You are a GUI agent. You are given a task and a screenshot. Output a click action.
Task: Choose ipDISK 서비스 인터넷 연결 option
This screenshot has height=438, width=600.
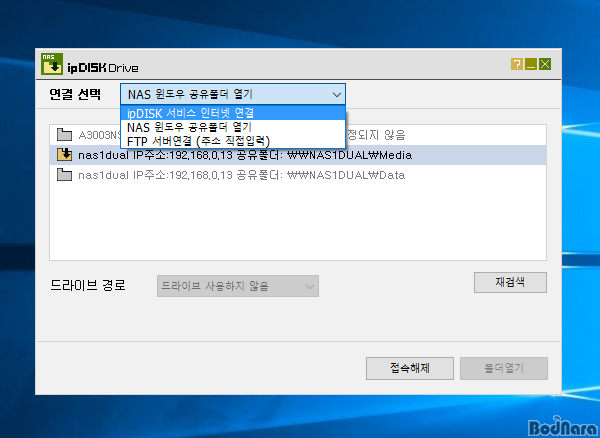pos(233,113)
